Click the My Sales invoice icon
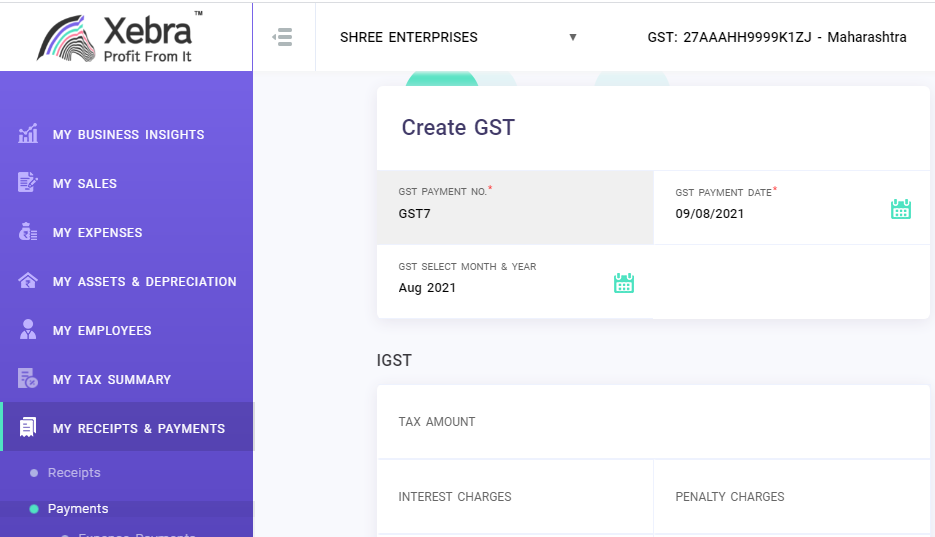Screen dimensions: 935x537 [x=28, y=183]
